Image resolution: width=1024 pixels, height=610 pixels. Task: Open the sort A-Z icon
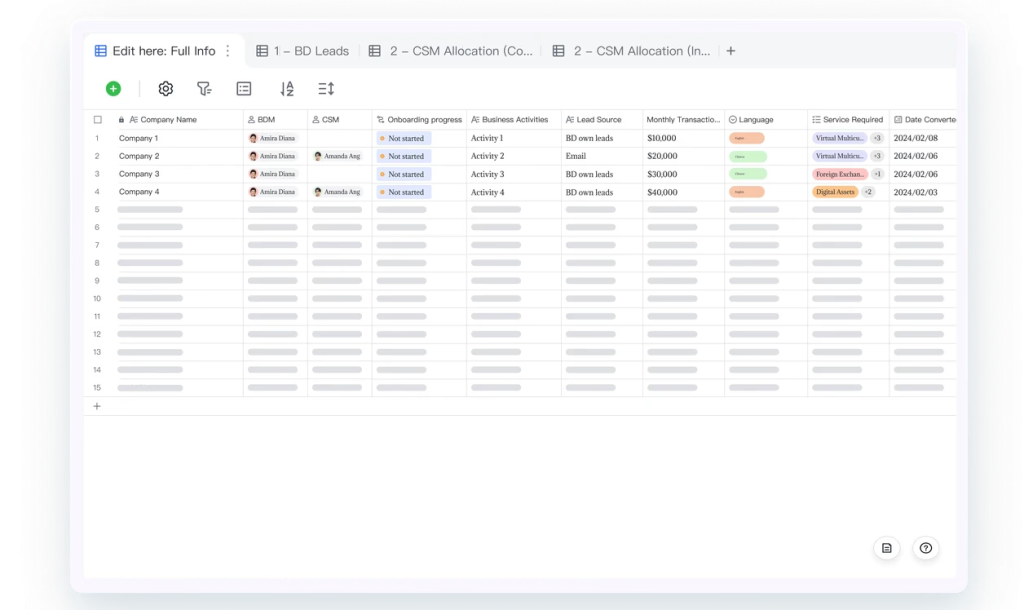[287, 88]
